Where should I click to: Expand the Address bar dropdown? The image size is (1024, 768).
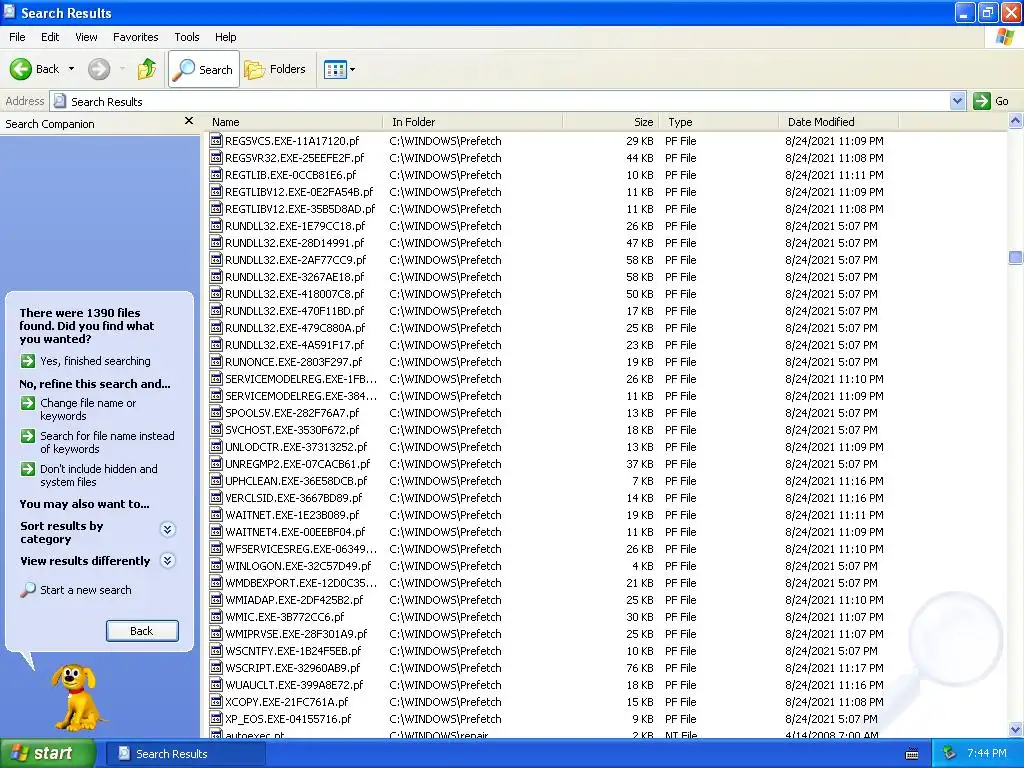(957, 101)
